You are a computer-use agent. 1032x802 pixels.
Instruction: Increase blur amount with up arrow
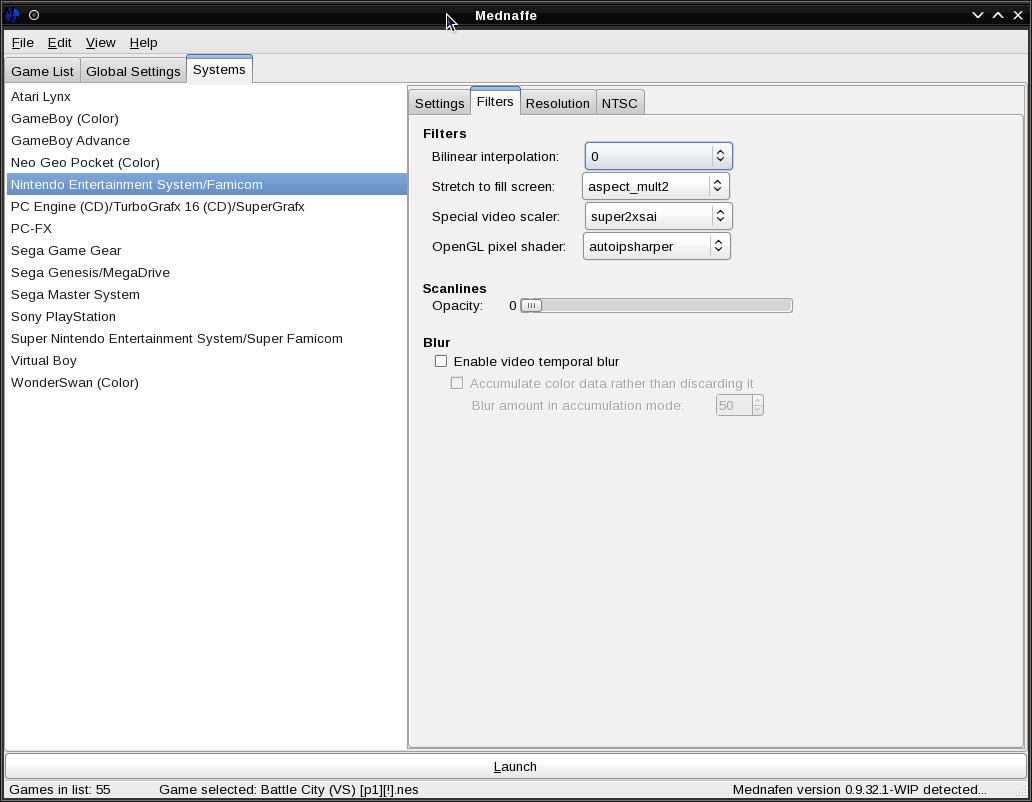tap(758, 400)
